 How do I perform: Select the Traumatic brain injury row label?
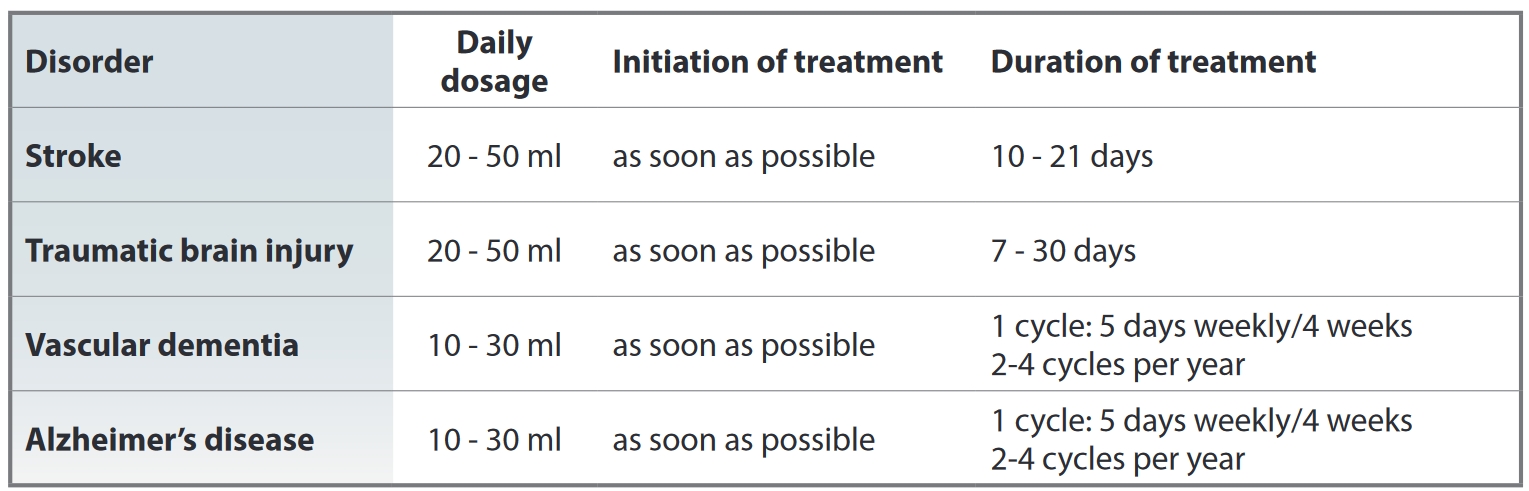click(x=189, y=250)
